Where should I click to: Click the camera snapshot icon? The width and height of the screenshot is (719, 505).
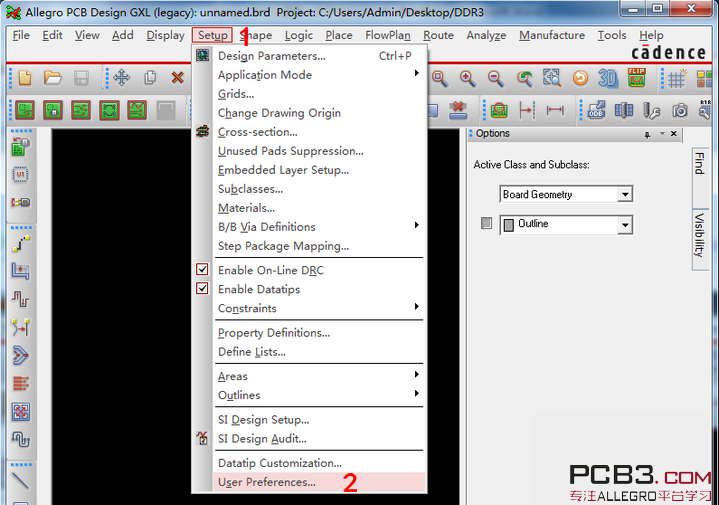click(x=680, y=111)
